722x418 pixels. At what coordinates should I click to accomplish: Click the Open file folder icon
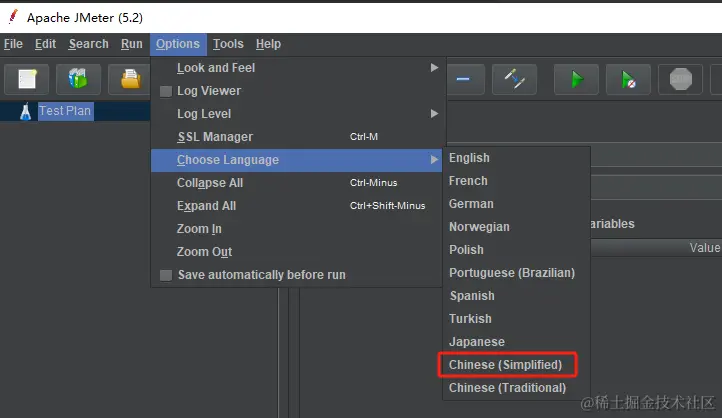pos(130,79)
